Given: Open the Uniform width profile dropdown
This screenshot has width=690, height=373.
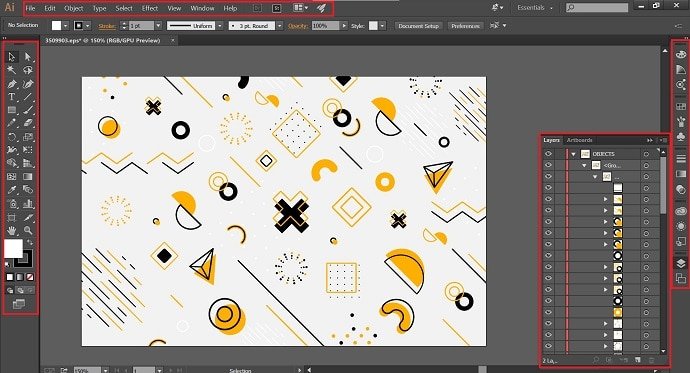Looking at the screenshot, I should tap(220, 26).
